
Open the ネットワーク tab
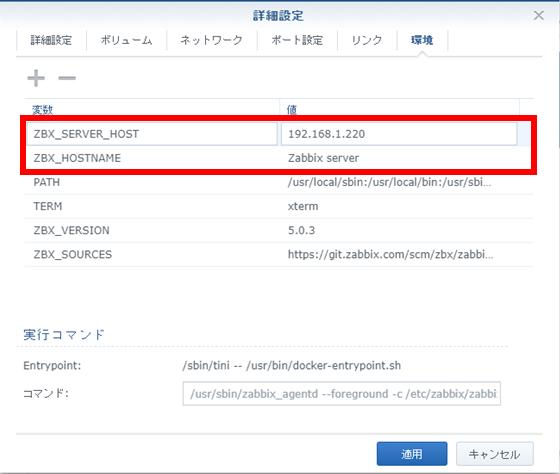(211, 40)
